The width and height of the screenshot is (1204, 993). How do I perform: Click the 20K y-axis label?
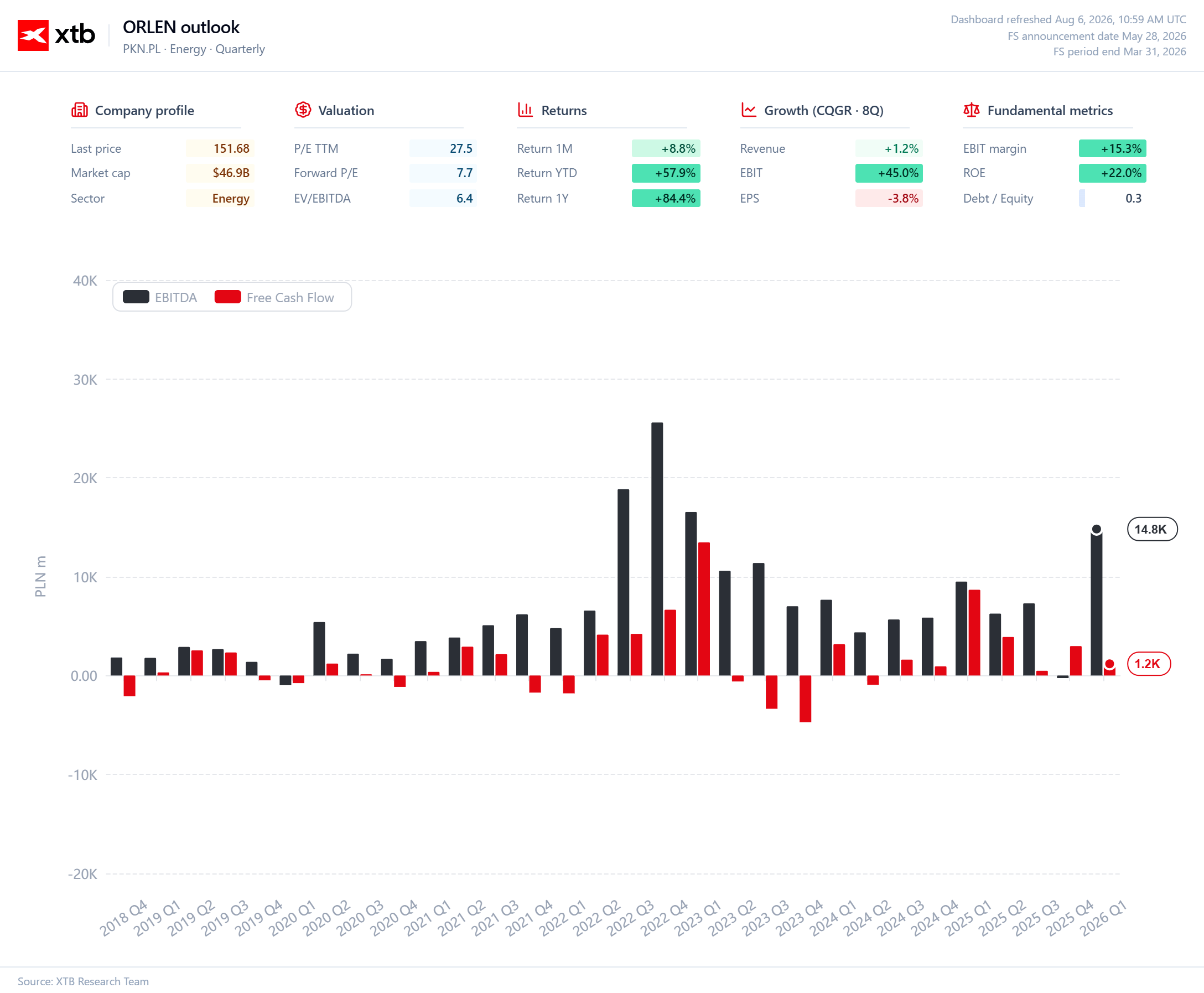(85, 478)
